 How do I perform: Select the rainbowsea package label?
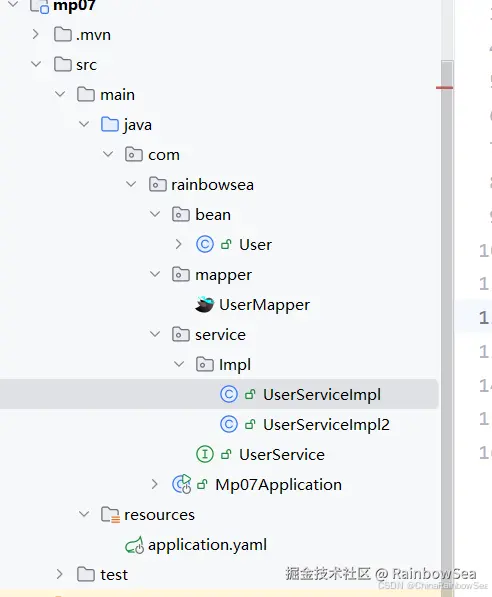click(x=212, y=185)
